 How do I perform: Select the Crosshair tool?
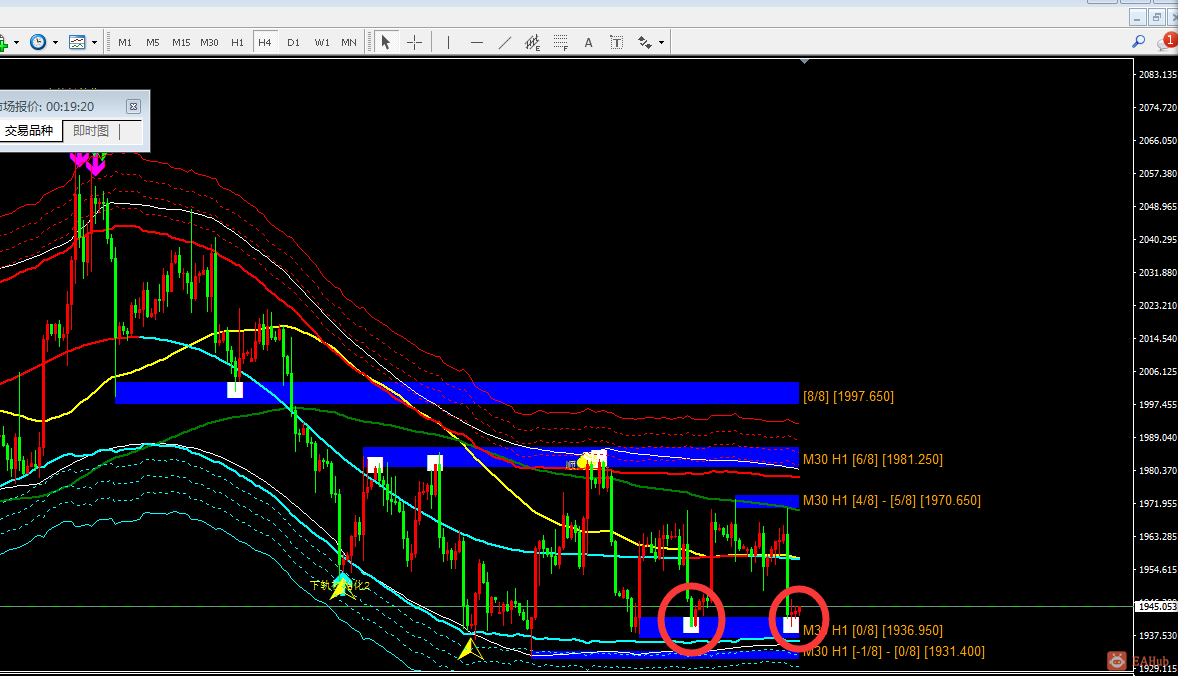click(x=414, y=43)
